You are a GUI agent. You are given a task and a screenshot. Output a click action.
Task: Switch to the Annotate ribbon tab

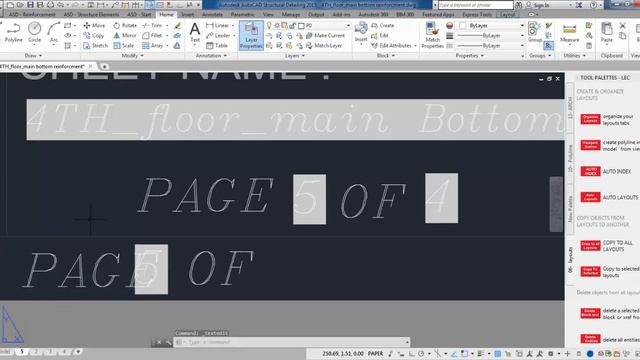point(213,14)
